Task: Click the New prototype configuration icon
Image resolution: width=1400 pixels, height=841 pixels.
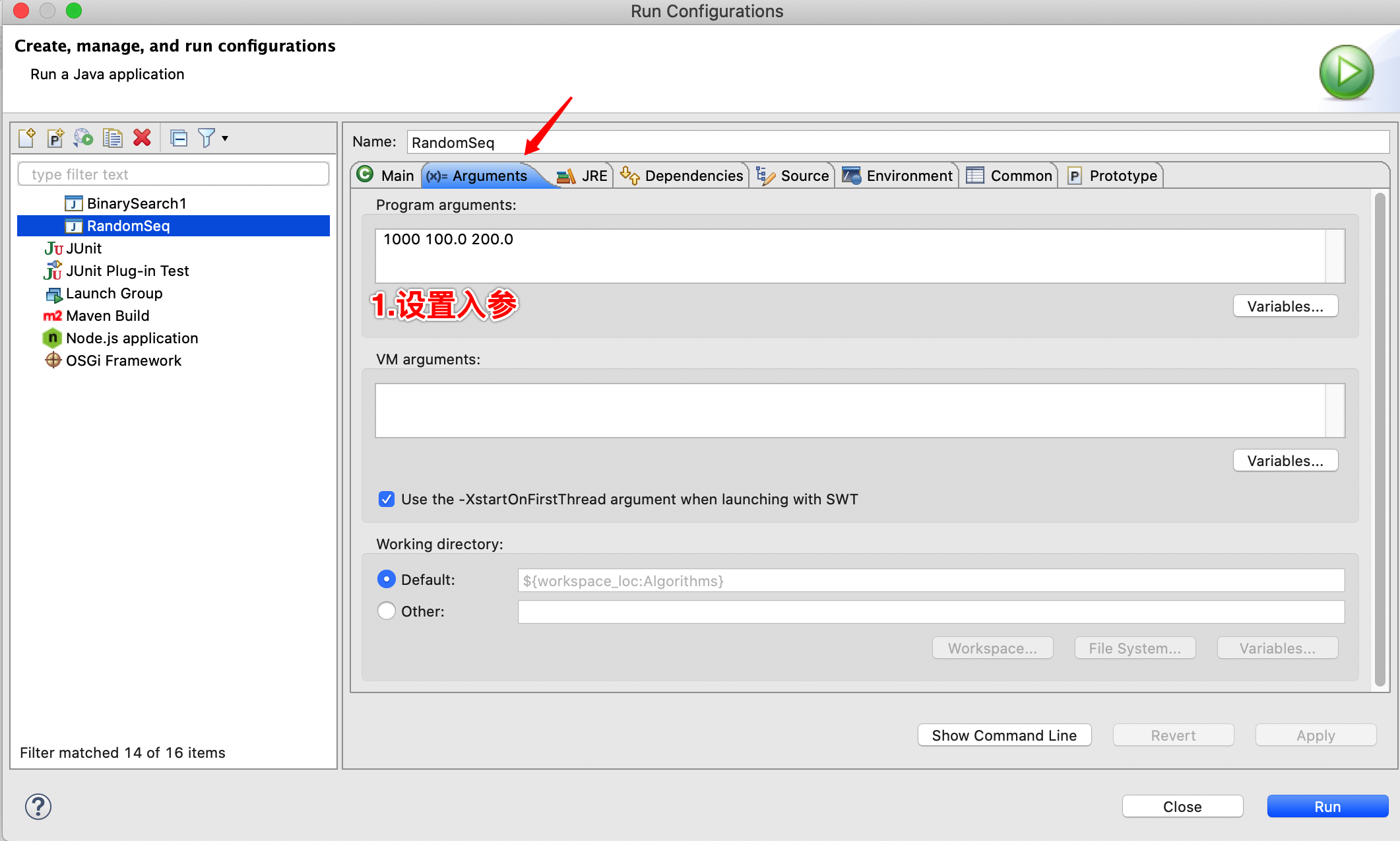Action: point(55,138)
